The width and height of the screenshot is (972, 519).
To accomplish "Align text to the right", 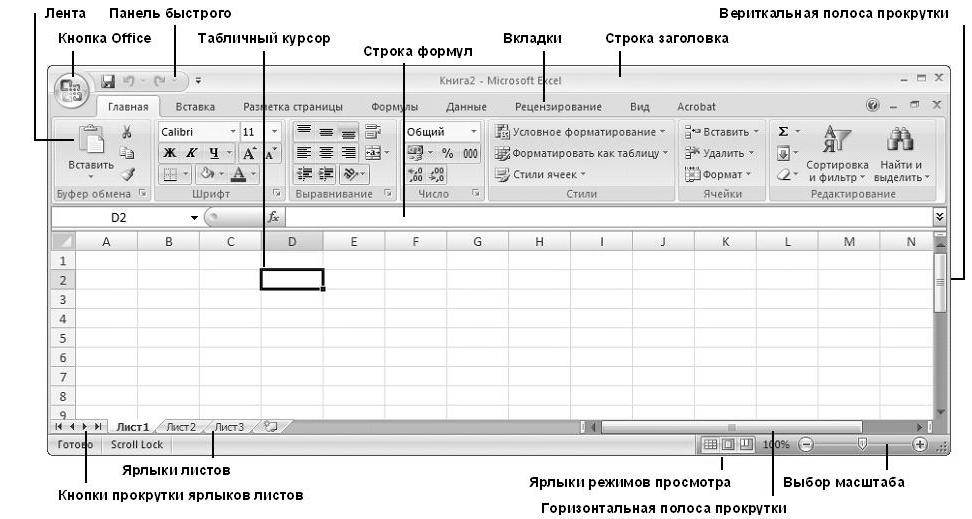I will coord(349,153).
